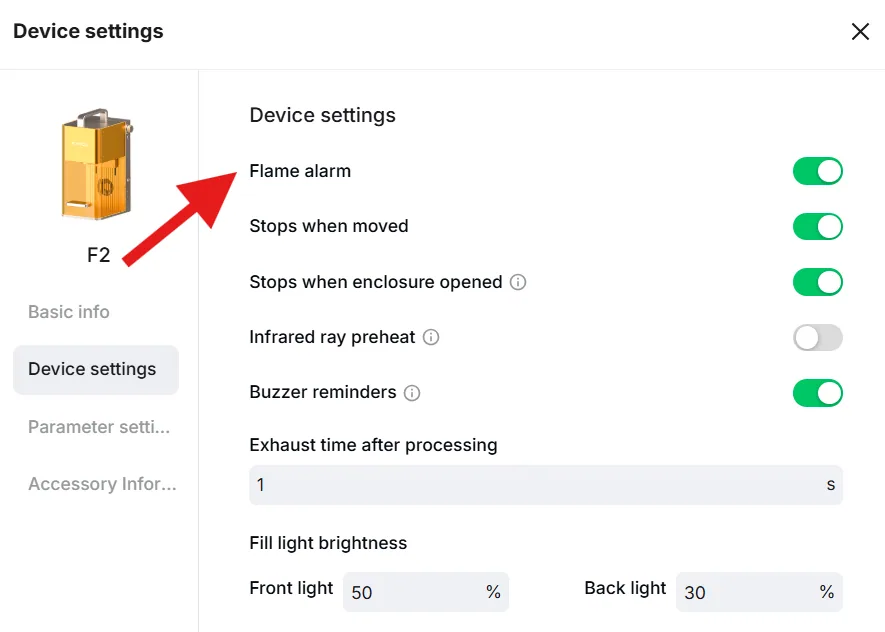Open the Basic info tab
The width and height of the screenshot is (885, 632).
[x=69, y=311]
